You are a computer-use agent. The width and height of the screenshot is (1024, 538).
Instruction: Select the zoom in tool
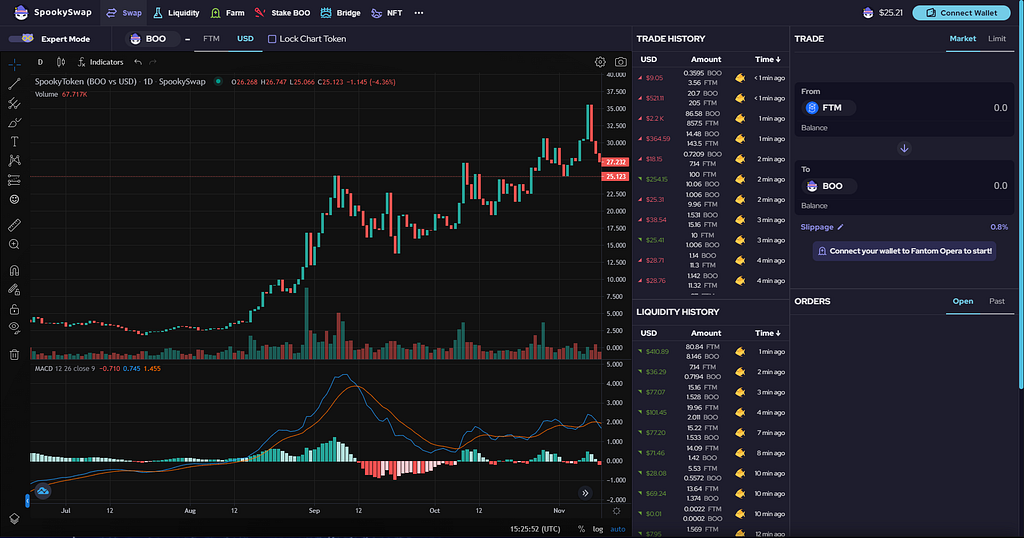click(14, 244)
